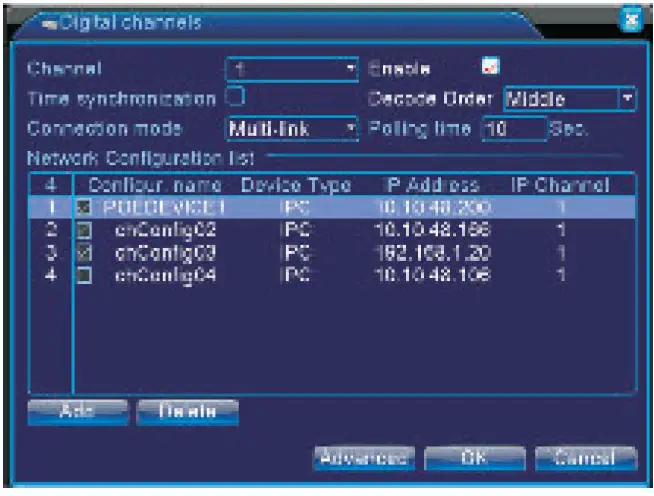The height and width of the screenshot is (496, 654).
Task: Click IP address 10.10.48.186
Action: point(432,230)
